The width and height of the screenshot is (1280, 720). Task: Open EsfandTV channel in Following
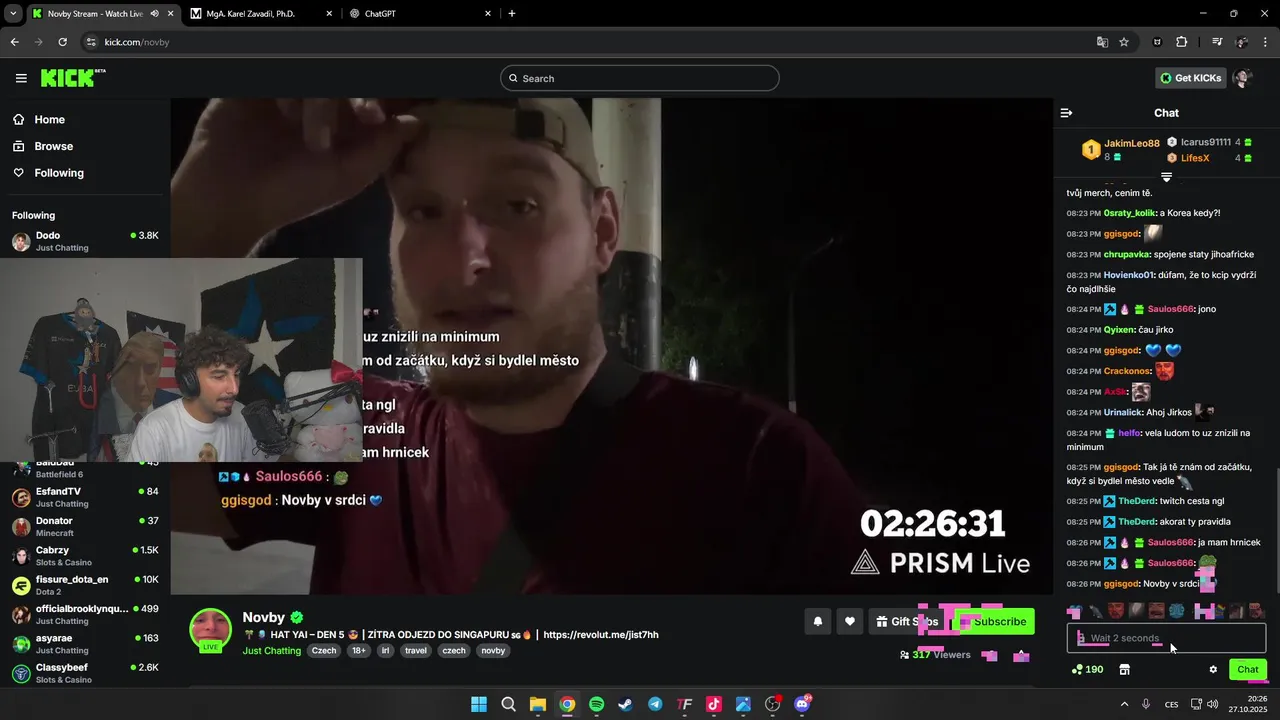tap(85, 497)
